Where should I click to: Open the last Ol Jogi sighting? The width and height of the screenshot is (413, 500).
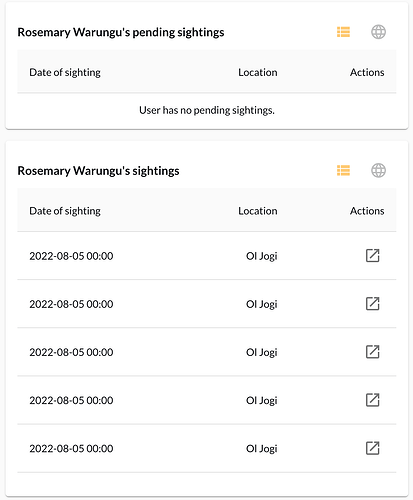[372, 448]
